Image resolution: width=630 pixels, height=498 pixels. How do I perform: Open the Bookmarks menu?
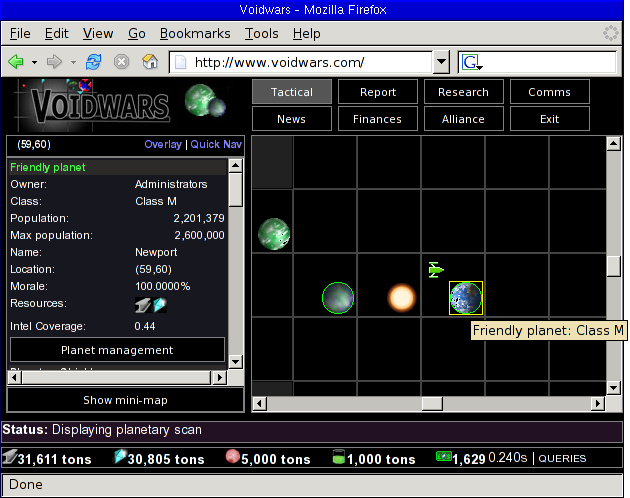click(x=195, y=33)
